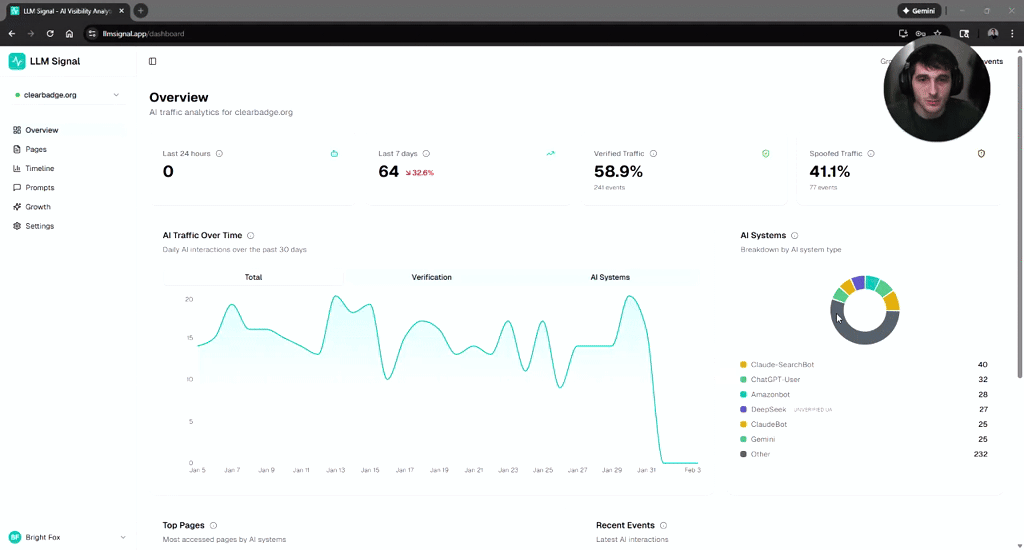Switch chart to the Verification tab
Viewport: 1024px width, 550px height.
click(x=431, y=277)
